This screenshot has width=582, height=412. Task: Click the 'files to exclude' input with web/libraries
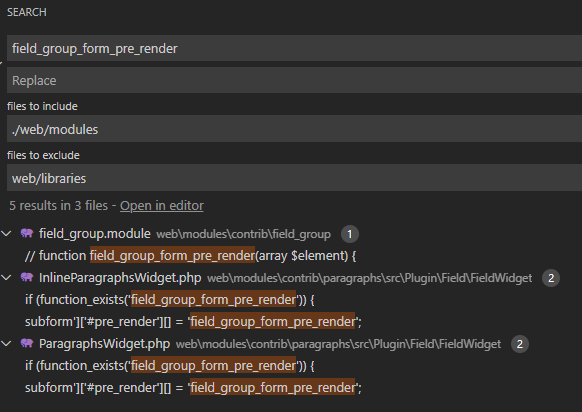294,177
